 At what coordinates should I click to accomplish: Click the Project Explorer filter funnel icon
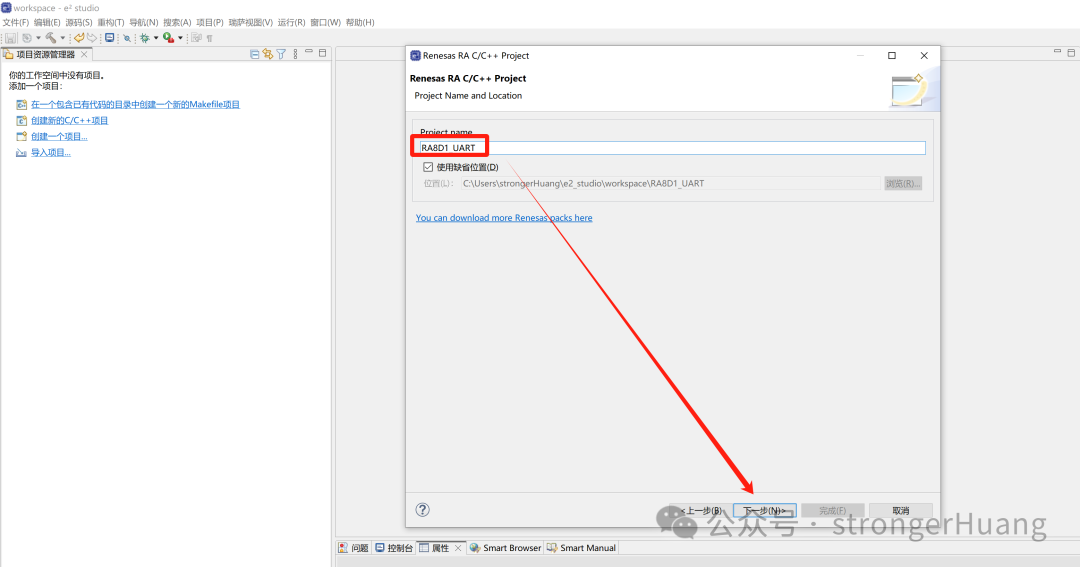[281, 54]
